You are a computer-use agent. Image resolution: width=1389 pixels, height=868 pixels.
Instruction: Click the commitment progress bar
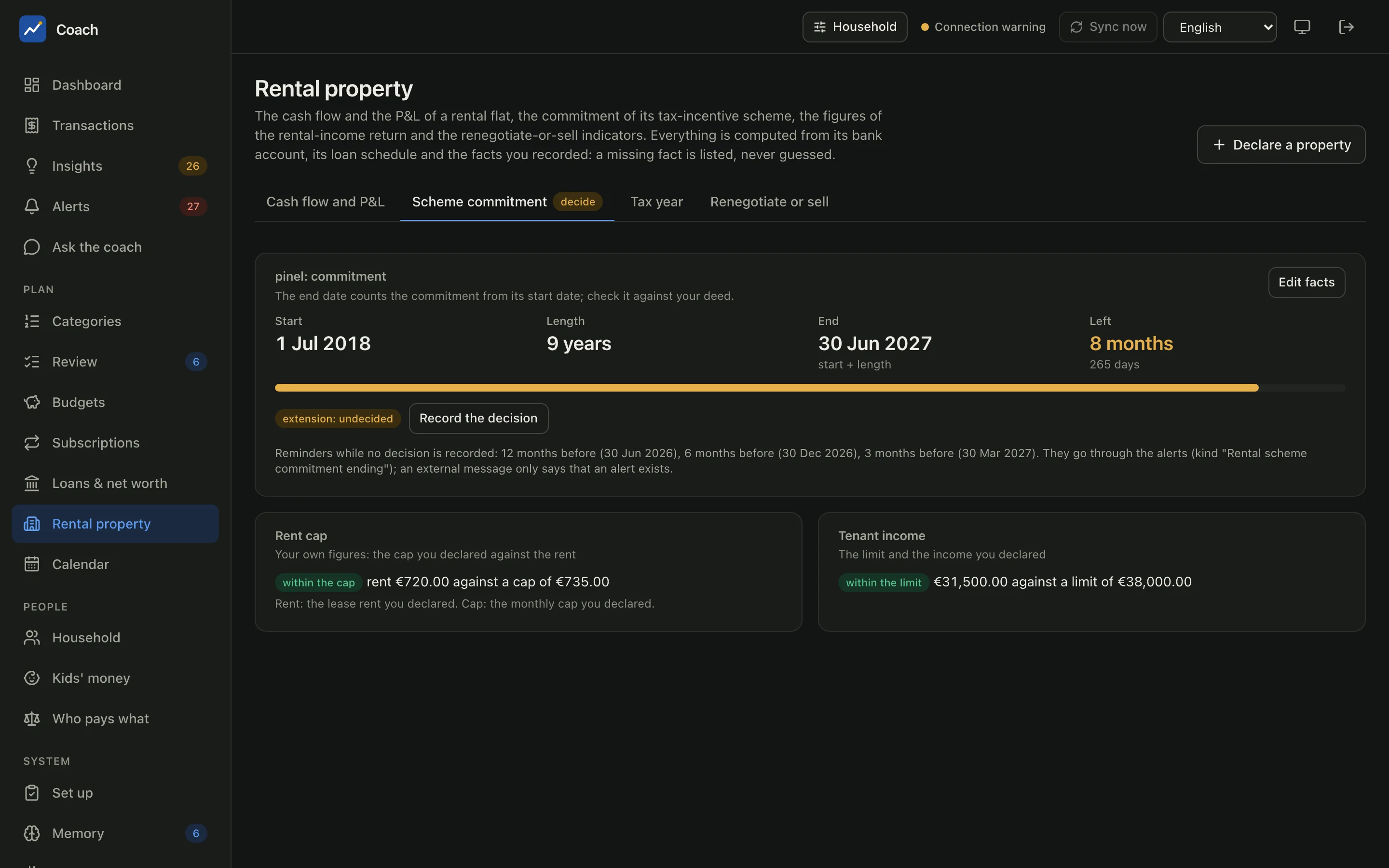[x=809, y=388]
